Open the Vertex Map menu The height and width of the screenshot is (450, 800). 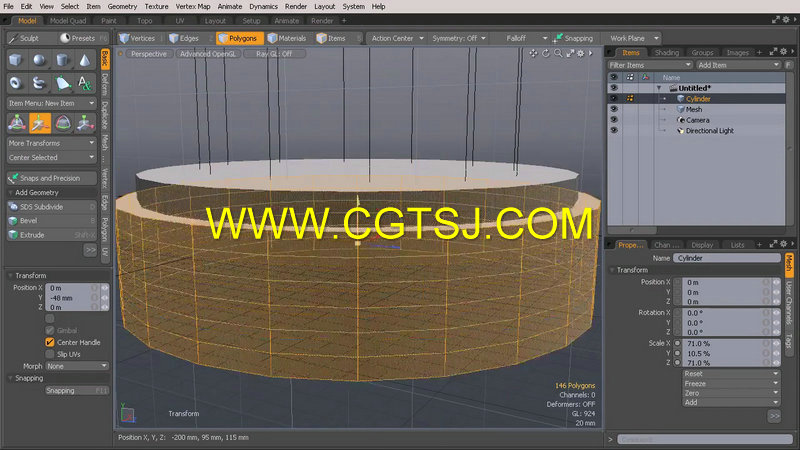[x=193, y=7]
